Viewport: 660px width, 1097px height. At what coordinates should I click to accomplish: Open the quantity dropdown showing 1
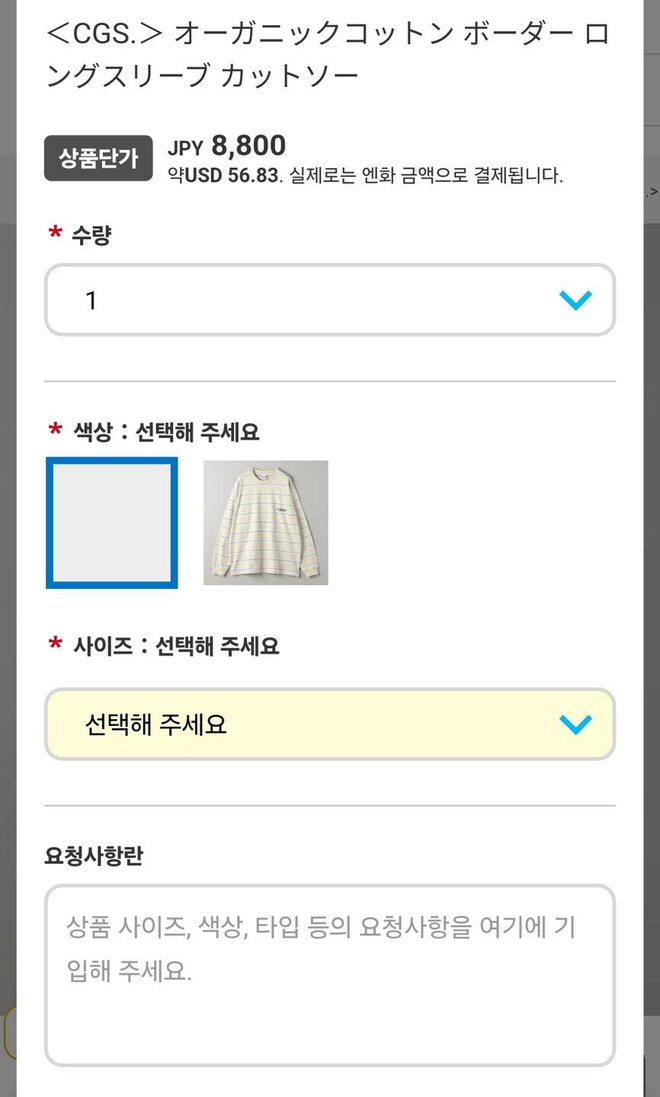(x=329, y=300)
